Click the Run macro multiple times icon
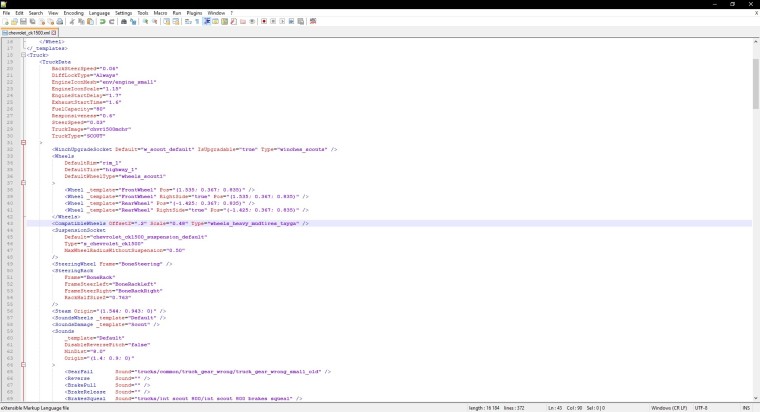This screenshot has width=760, height=412. (x=291, y=21)
